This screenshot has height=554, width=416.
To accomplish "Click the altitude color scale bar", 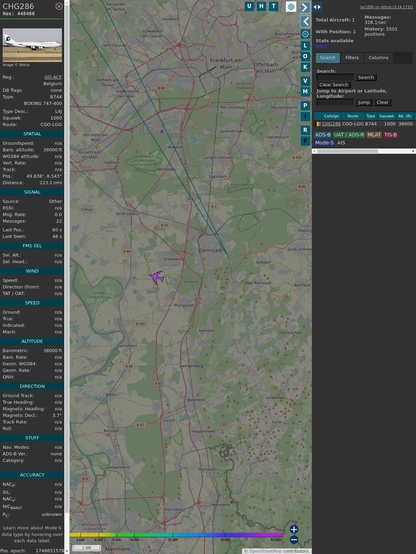I will [x=176, y=535].
